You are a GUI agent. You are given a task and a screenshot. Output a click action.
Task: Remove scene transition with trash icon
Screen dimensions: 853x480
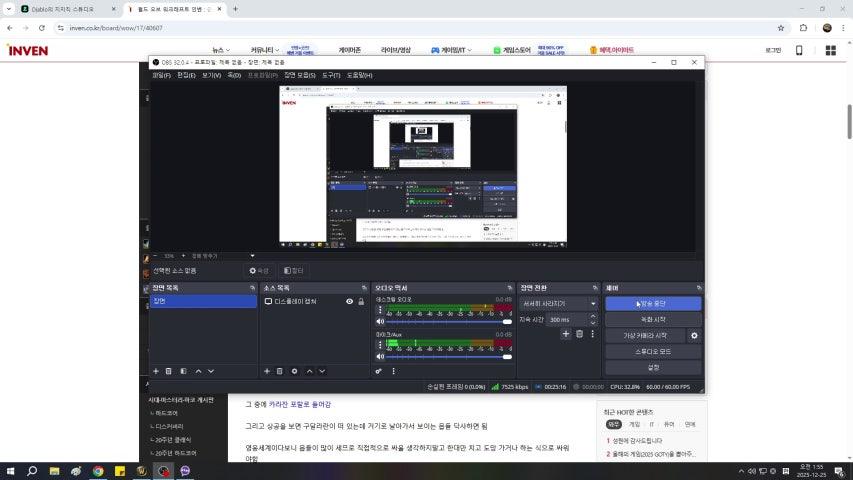(x=579, y=334)
